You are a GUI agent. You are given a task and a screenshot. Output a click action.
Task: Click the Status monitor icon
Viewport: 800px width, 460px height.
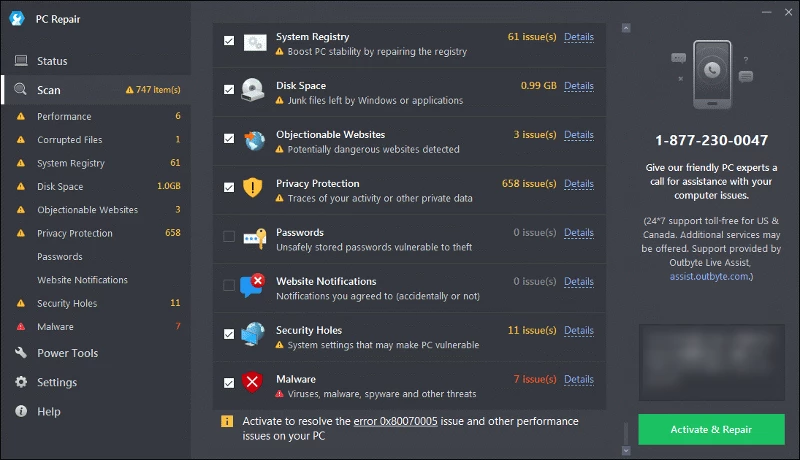[21, 61]
